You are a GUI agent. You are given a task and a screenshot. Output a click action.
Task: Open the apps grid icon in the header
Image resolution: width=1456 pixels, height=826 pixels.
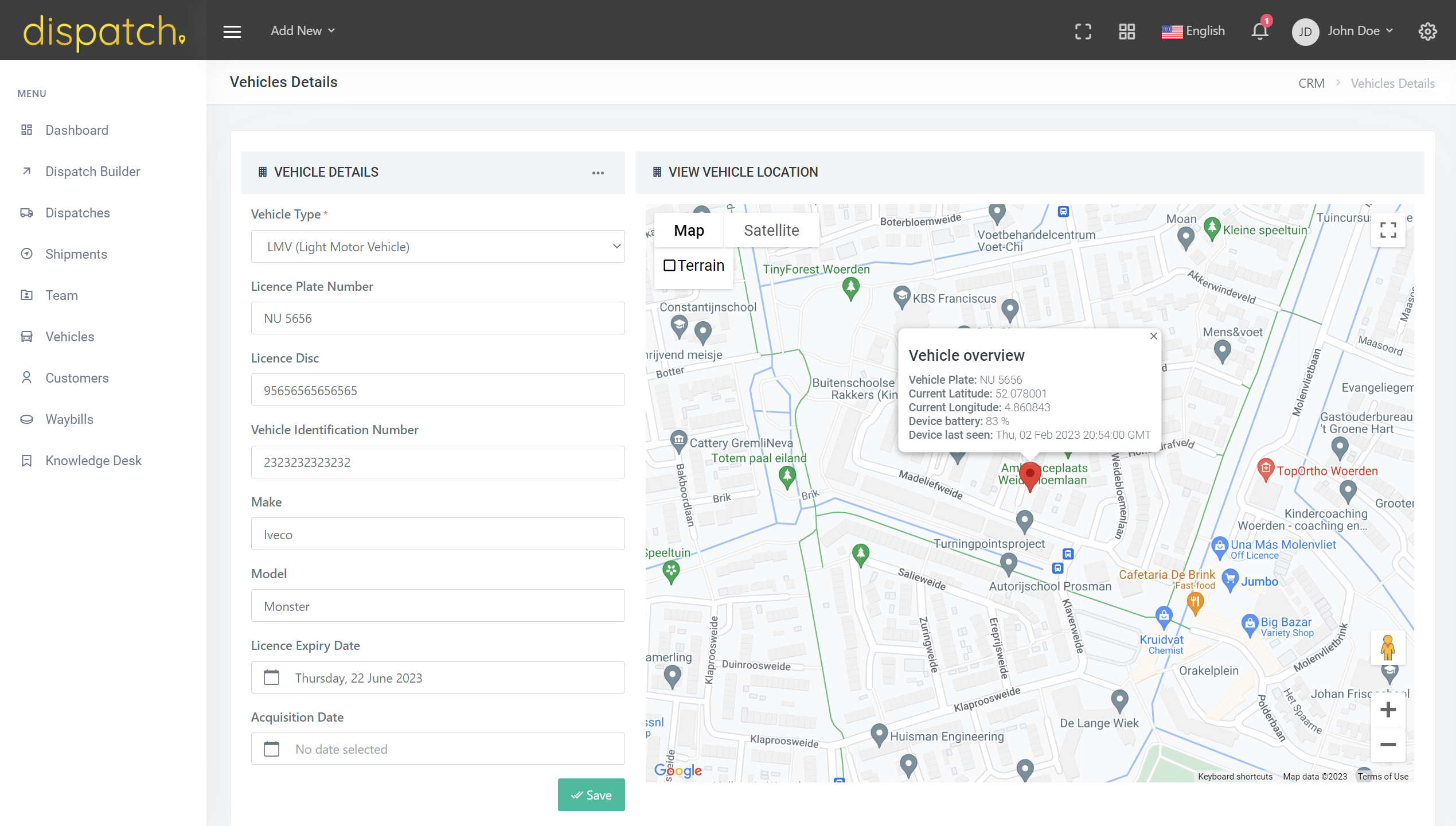click(x=1126, y=32)
